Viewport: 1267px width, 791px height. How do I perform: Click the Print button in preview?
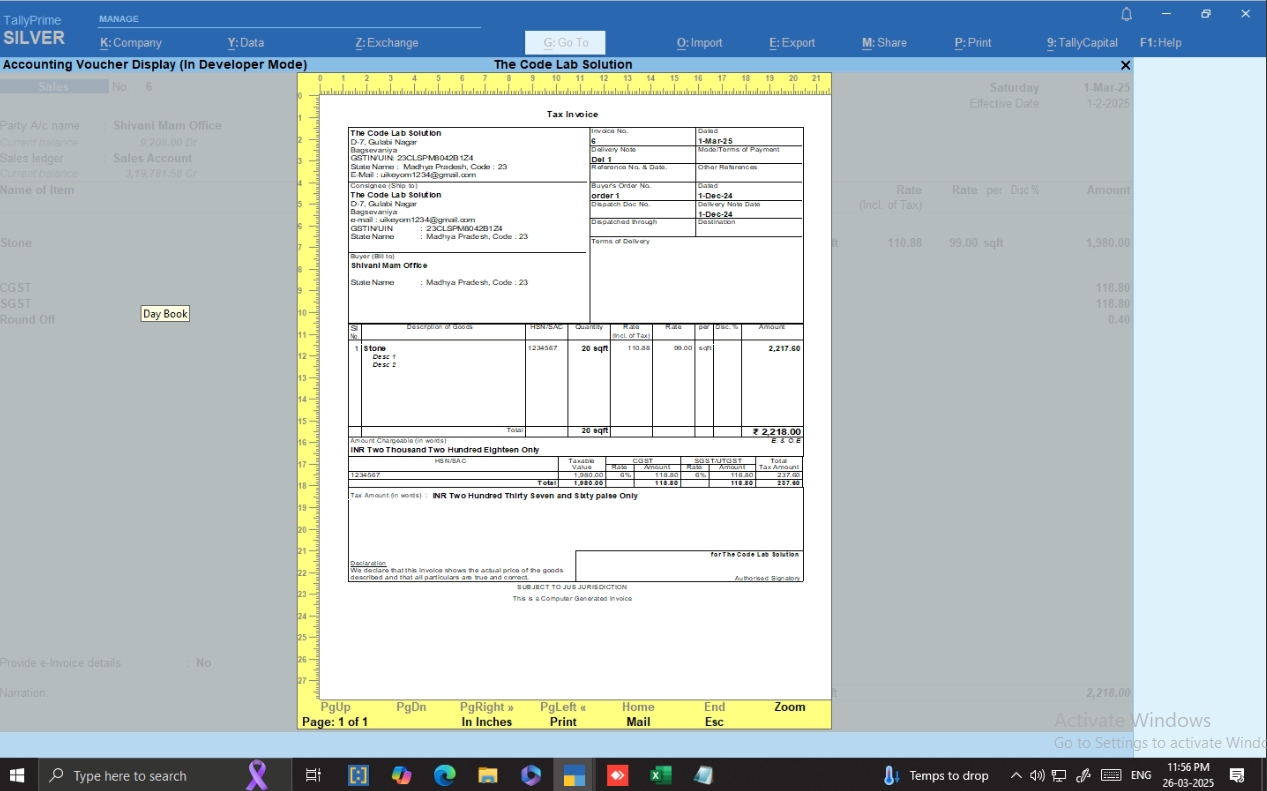[x=563, y=722]
